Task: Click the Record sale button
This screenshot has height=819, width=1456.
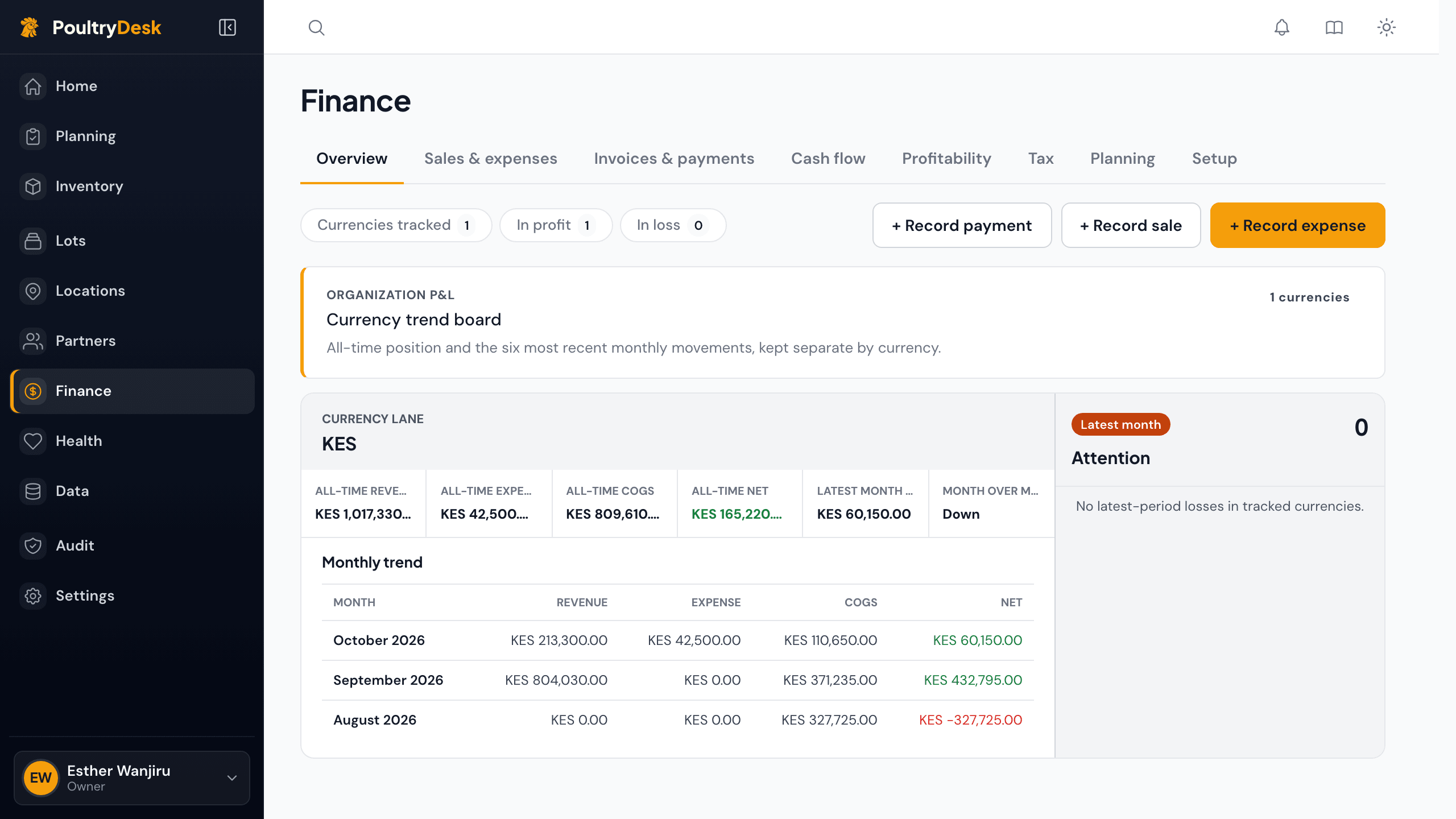Action: (1131, 225)
